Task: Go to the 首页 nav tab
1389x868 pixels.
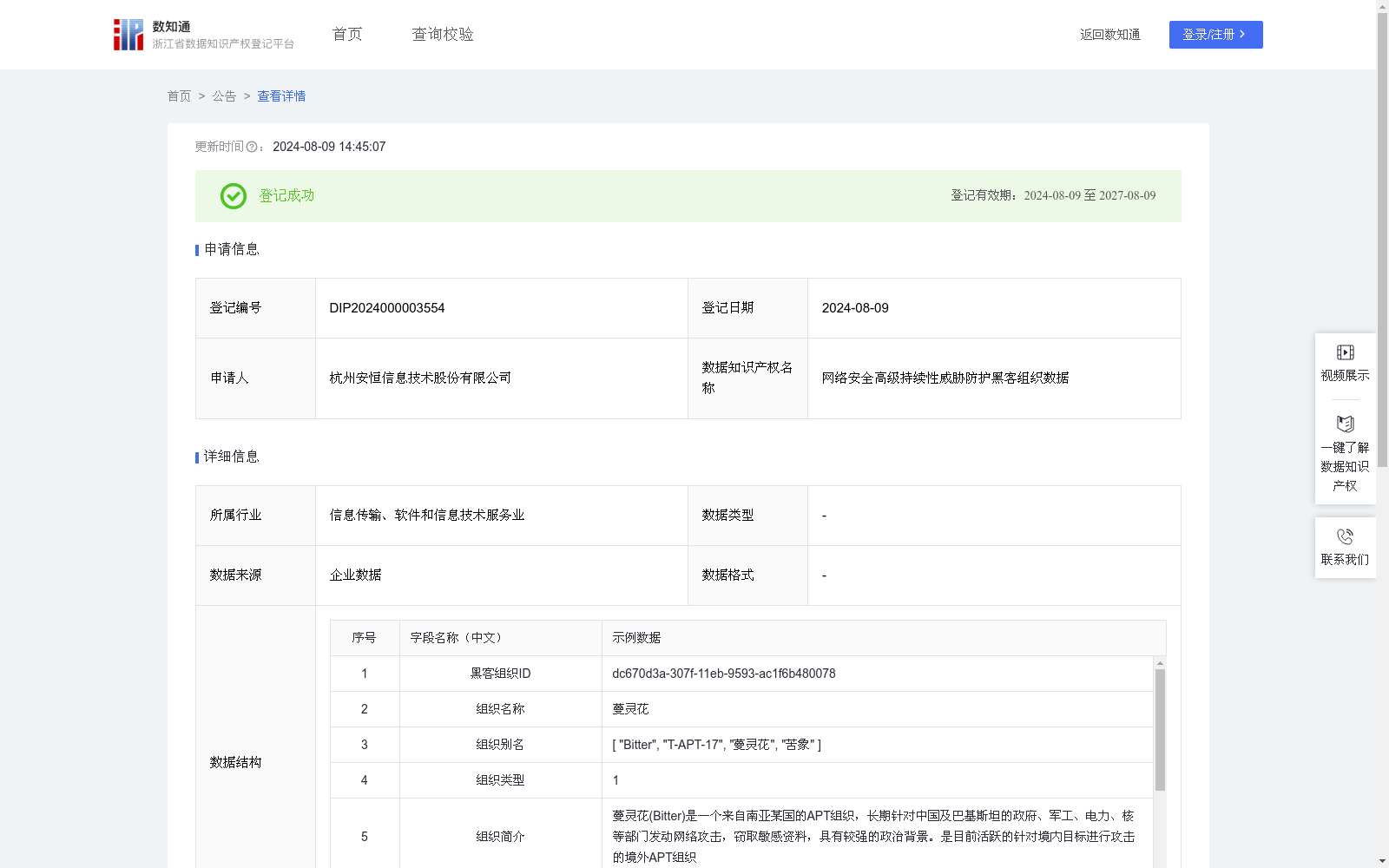Action: pos(347,35)
